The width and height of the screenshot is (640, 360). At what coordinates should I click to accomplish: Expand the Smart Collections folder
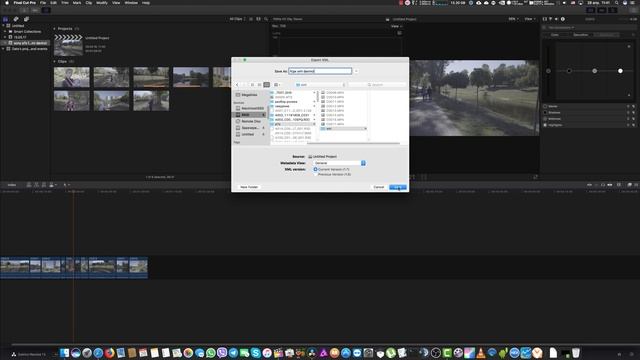[x=5, y=31]
